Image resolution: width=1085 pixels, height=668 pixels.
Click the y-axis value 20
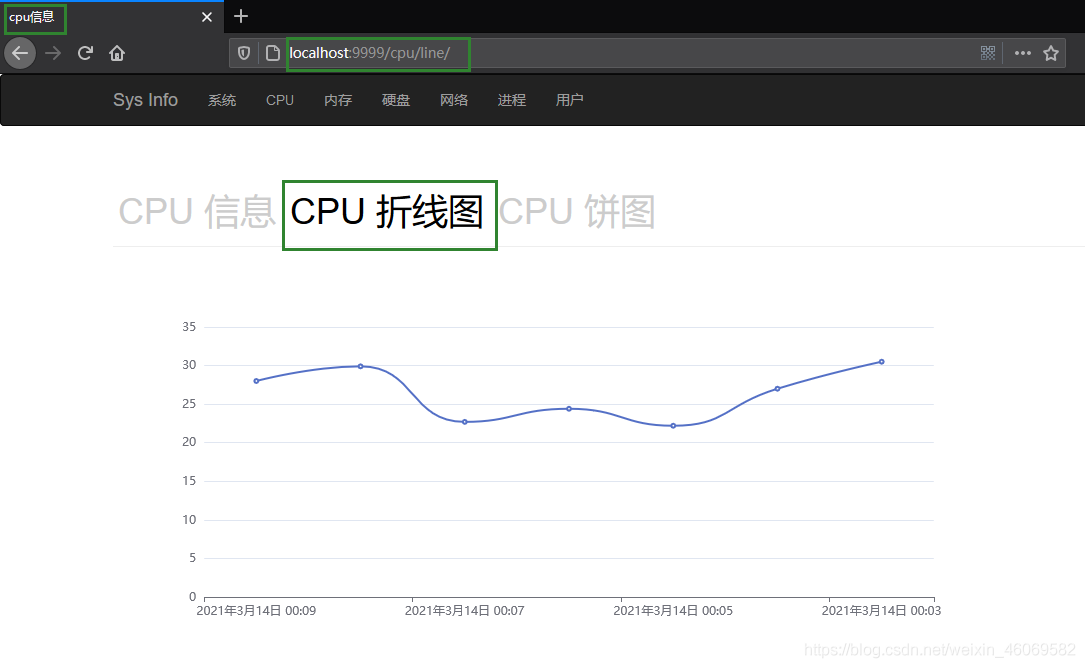[x=189, y=442]
